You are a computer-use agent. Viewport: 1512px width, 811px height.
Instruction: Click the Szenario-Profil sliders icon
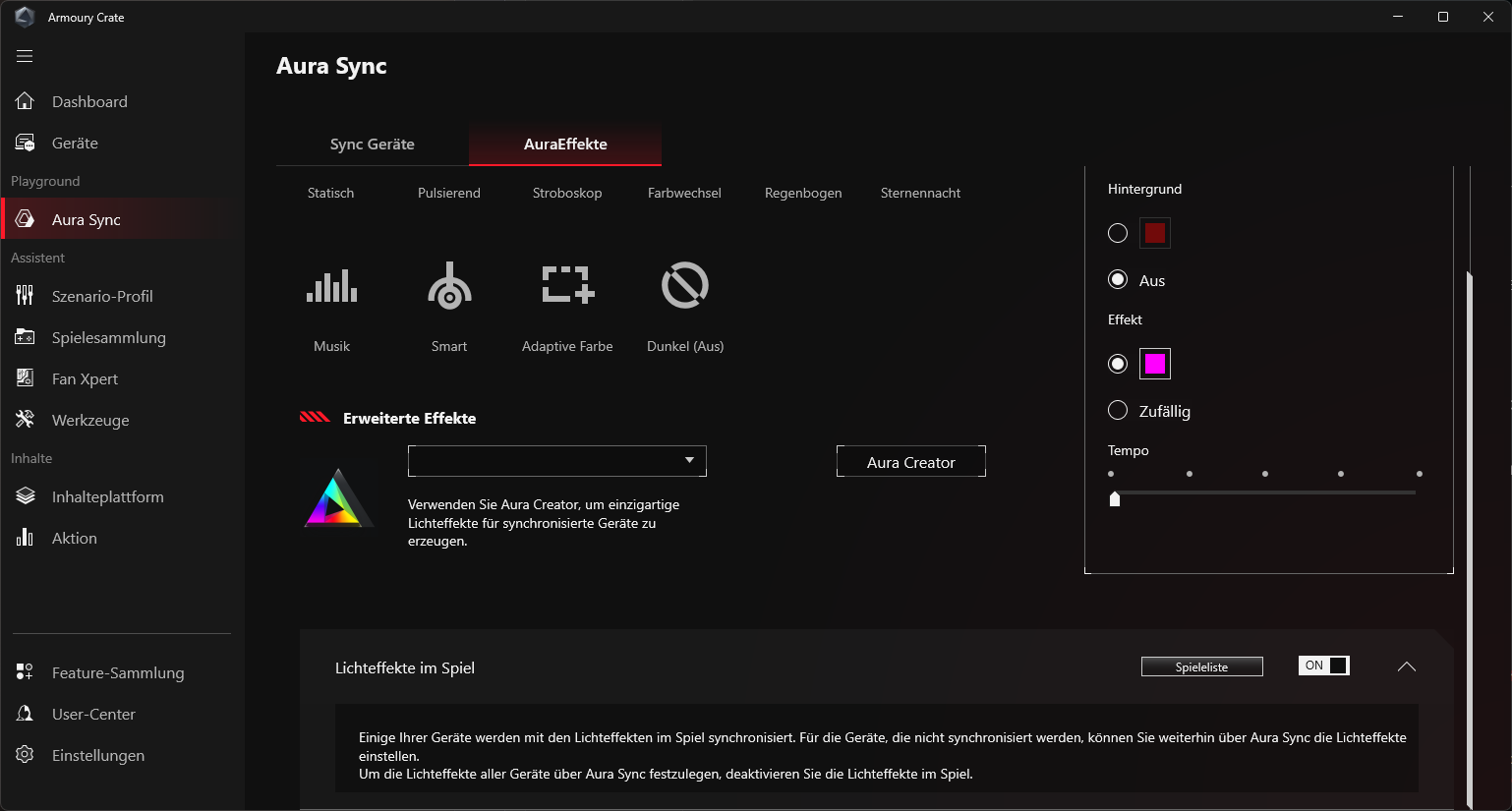tap(25, 296)
